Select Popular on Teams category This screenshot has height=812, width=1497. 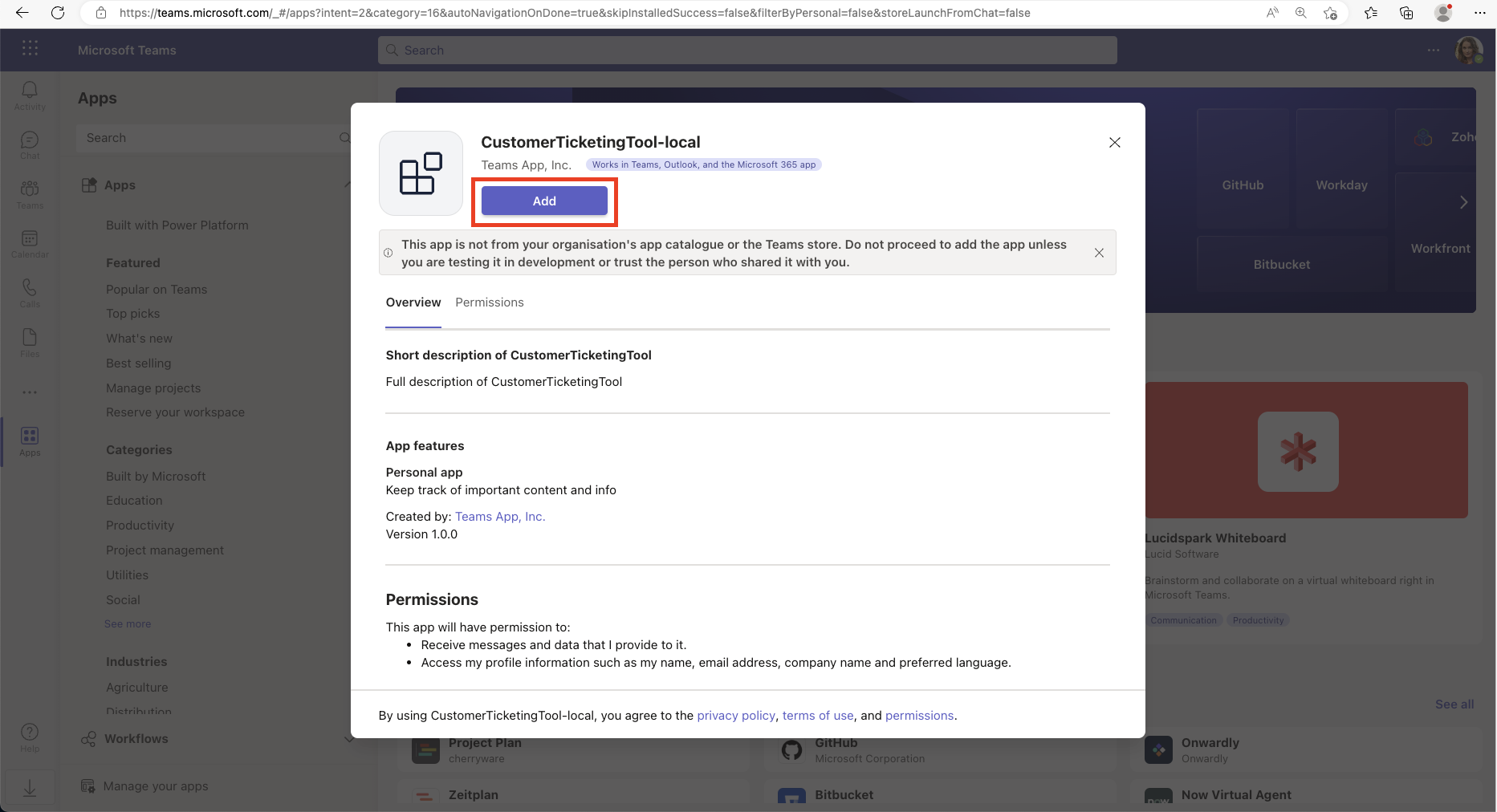pyautogui.click(x=157, y=290)
